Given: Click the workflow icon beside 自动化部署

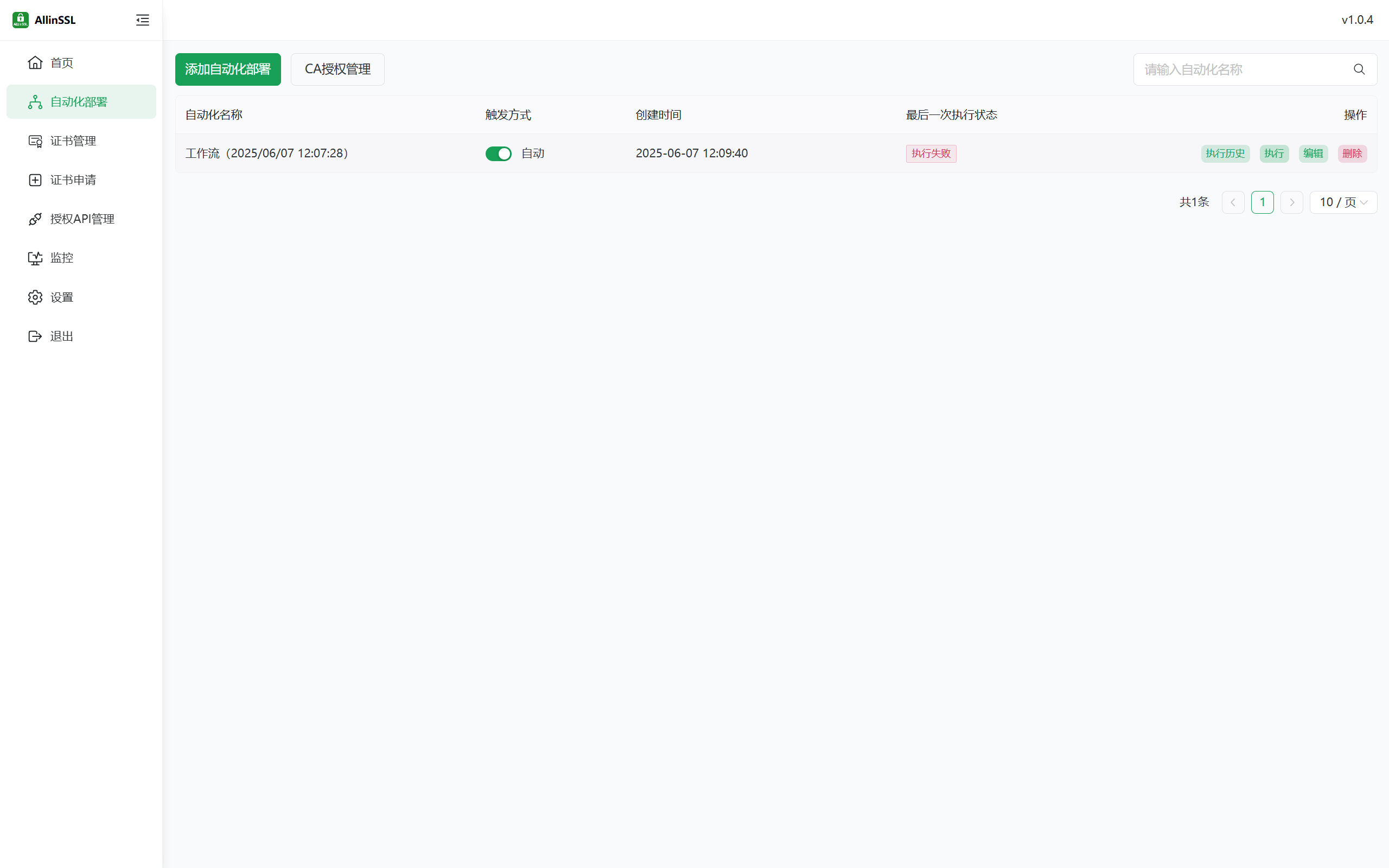Looking at the screenshot, I should click(x=35, y=101).
